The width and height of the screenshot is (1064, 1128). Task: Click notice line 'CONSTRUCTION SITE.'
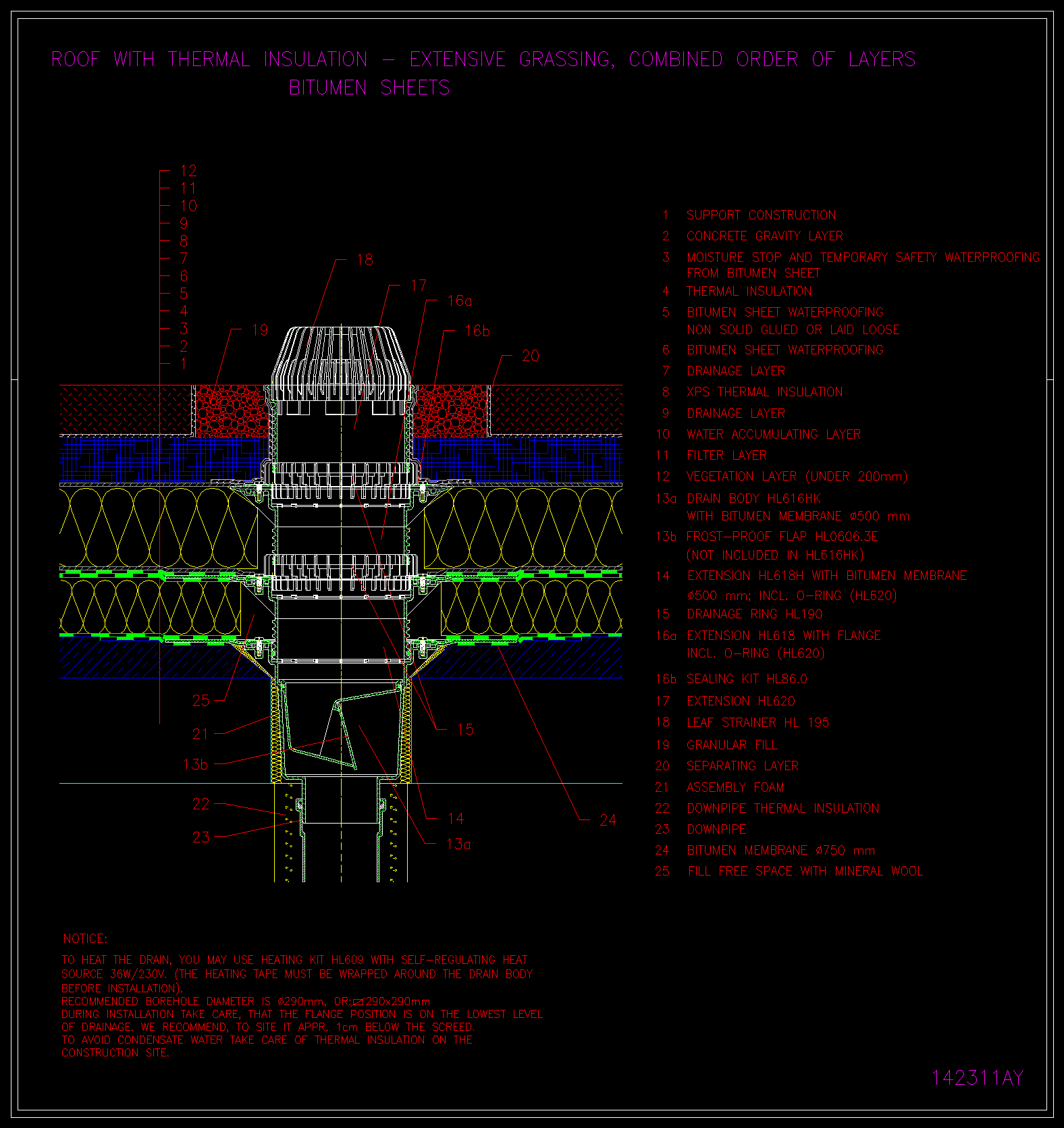tap(115, 1053)
